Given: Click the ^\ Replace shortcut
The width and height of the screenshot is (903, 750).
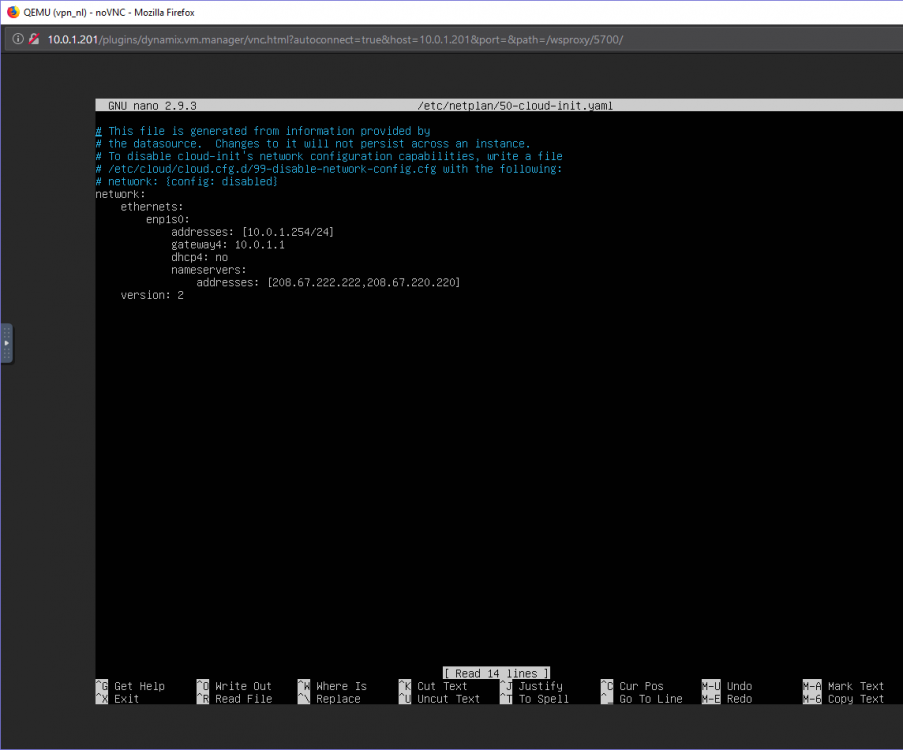Looking at the screenshot, I should pyautogui.click(x=329, y=699).
